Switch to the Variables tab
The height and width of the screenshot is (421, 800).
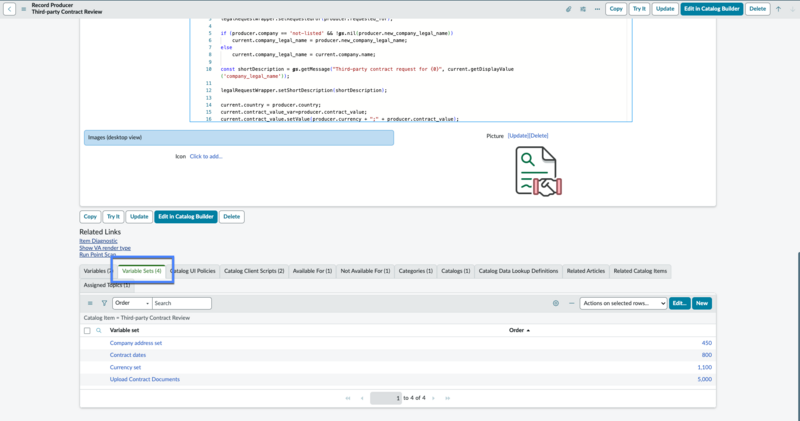[x=96, y=271]
